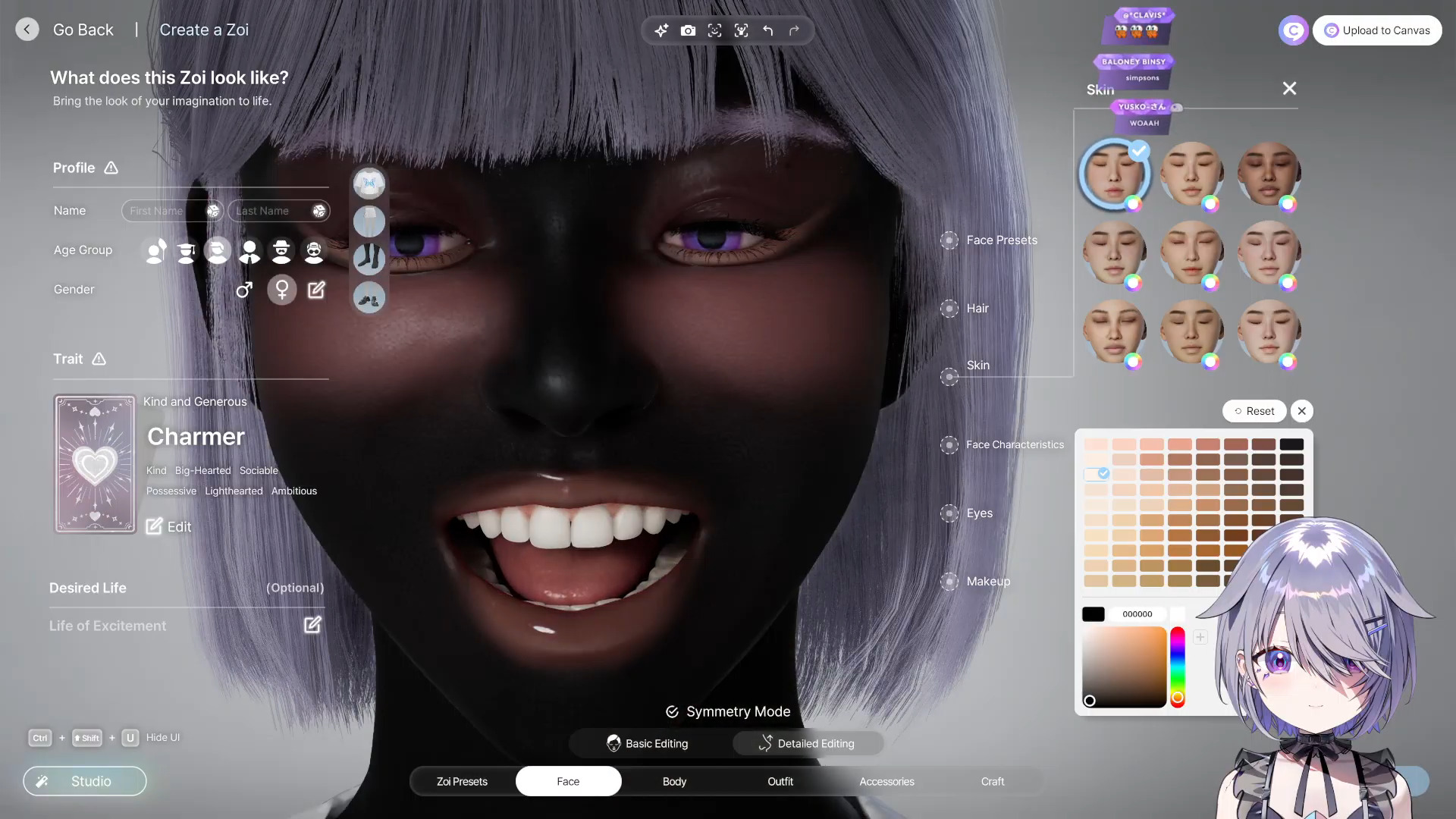The width and height of the screenshot is (1456, 819).
Task: Close the Skin panel
Action: click(x=1289, y=89)
